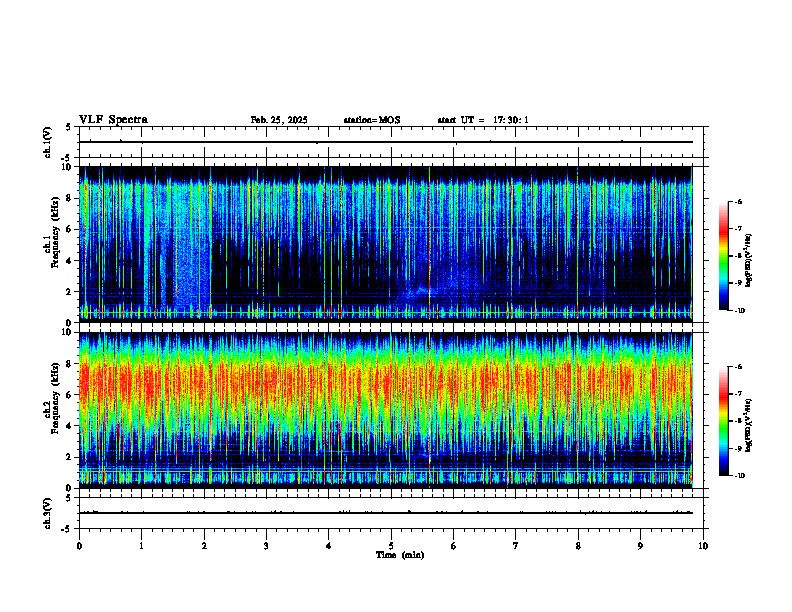Click the "3" tick on Time axis
The height and width of the screenshot is (612, 792).
pos(266,546)
